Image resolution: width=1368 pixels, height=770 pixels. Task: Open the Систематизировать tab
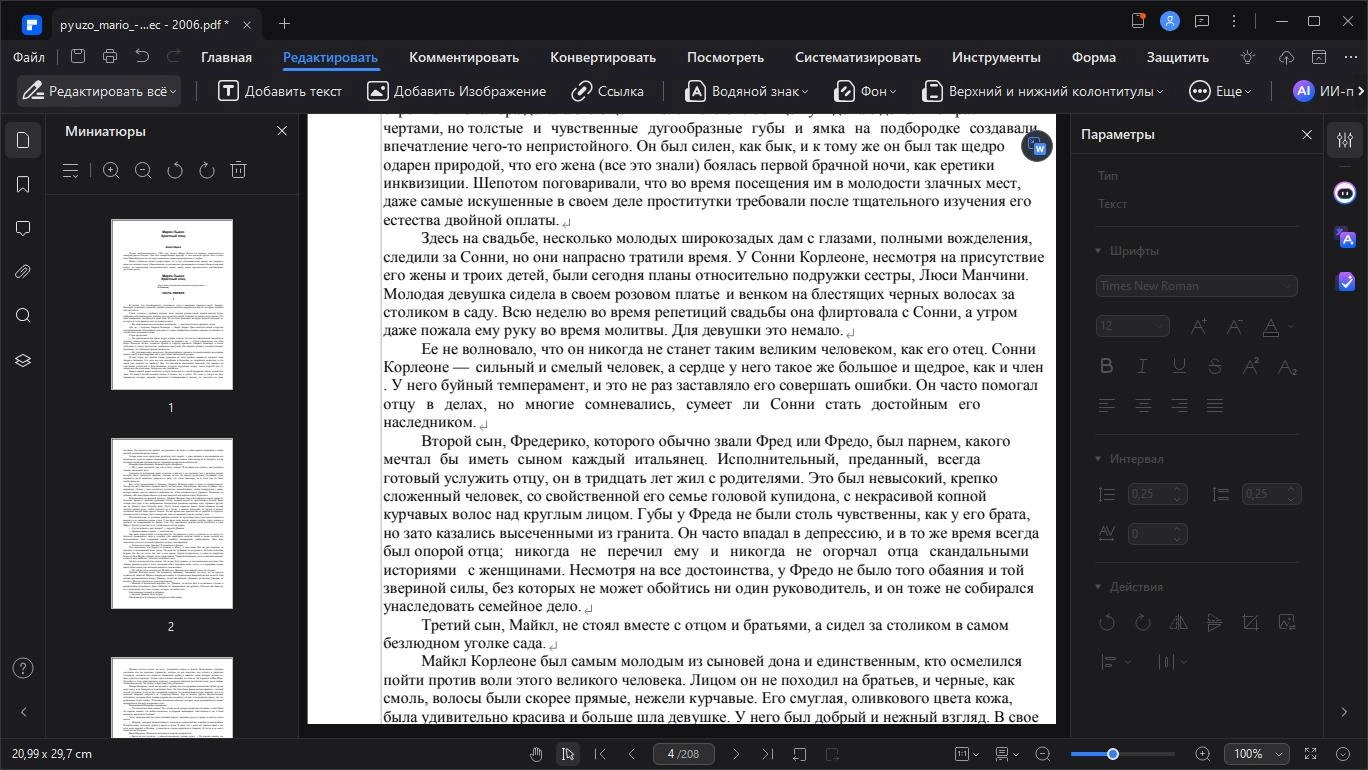coord(858,57)
